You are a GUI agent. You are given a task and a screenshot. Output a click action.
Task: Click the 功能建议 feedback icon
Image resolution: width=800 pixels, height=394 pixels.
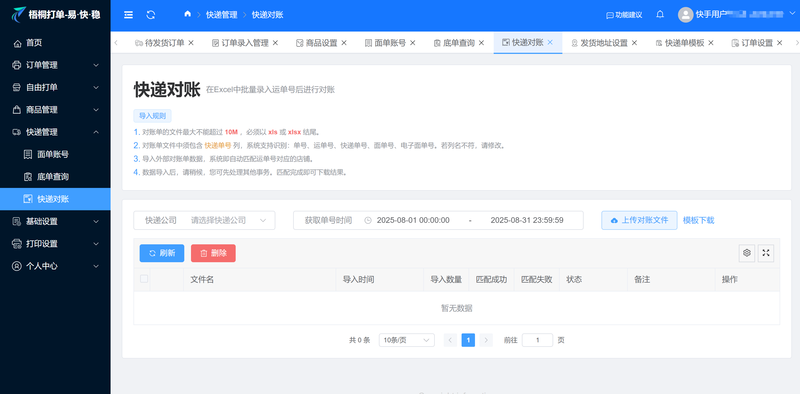tap(609, 15)
